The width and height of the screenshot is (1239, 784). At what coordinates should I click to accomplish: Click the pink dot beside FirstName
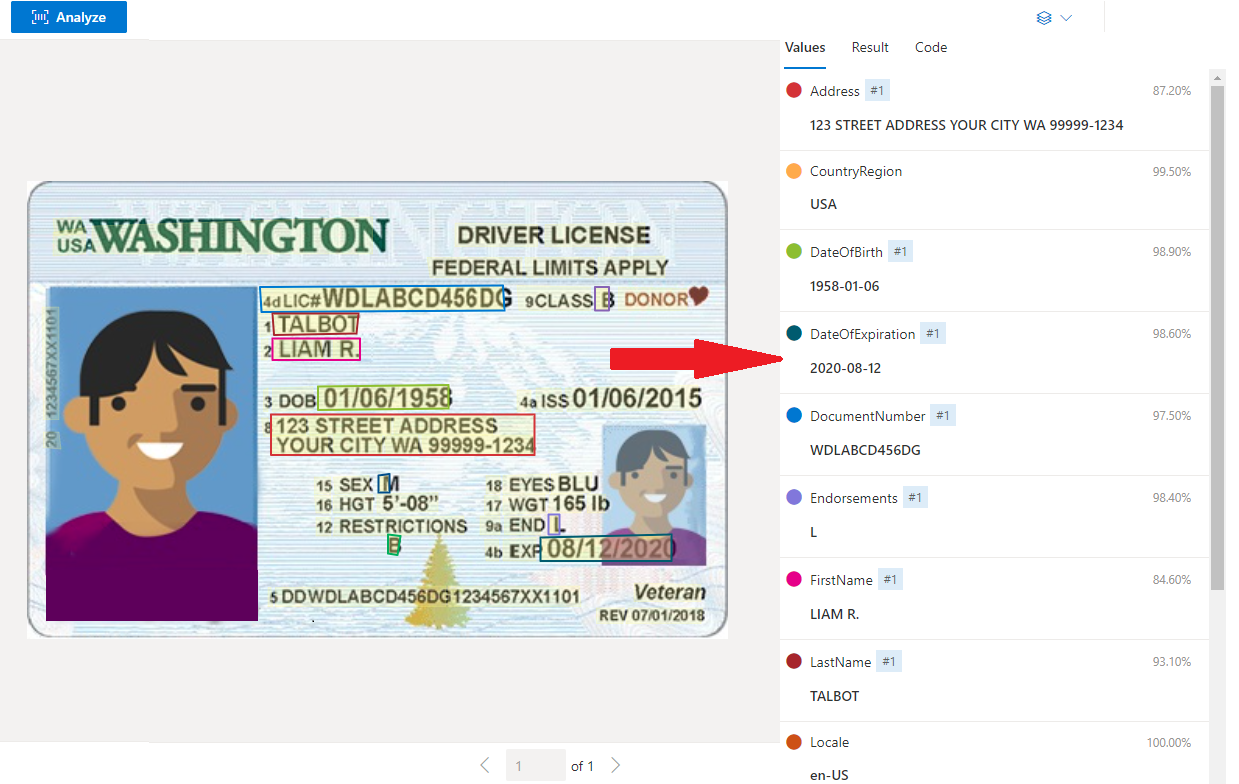click(792, 578)
